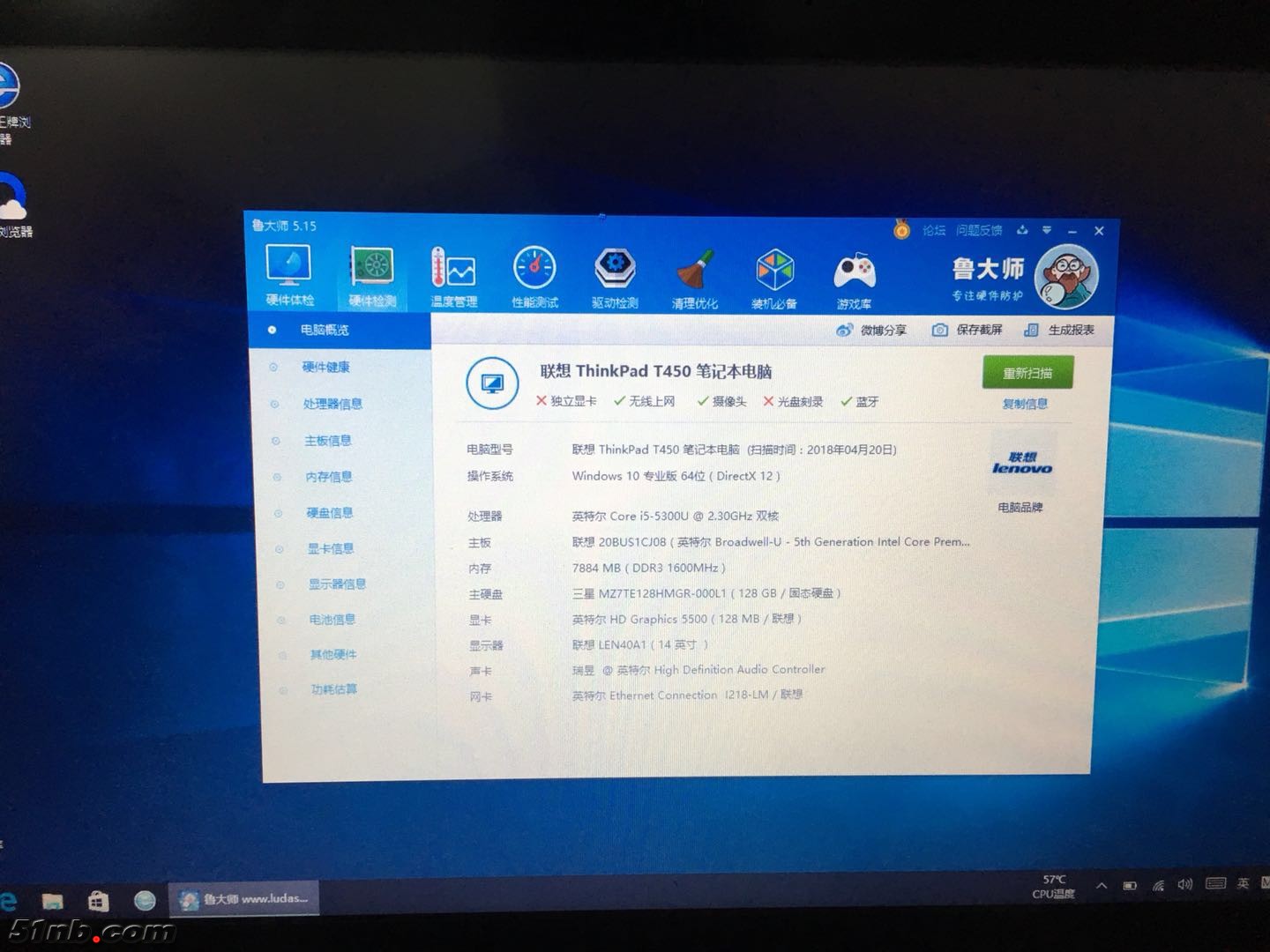Go to 电池信息 battery info
This screenshot has width=1270, height=952.
point(332,619)
